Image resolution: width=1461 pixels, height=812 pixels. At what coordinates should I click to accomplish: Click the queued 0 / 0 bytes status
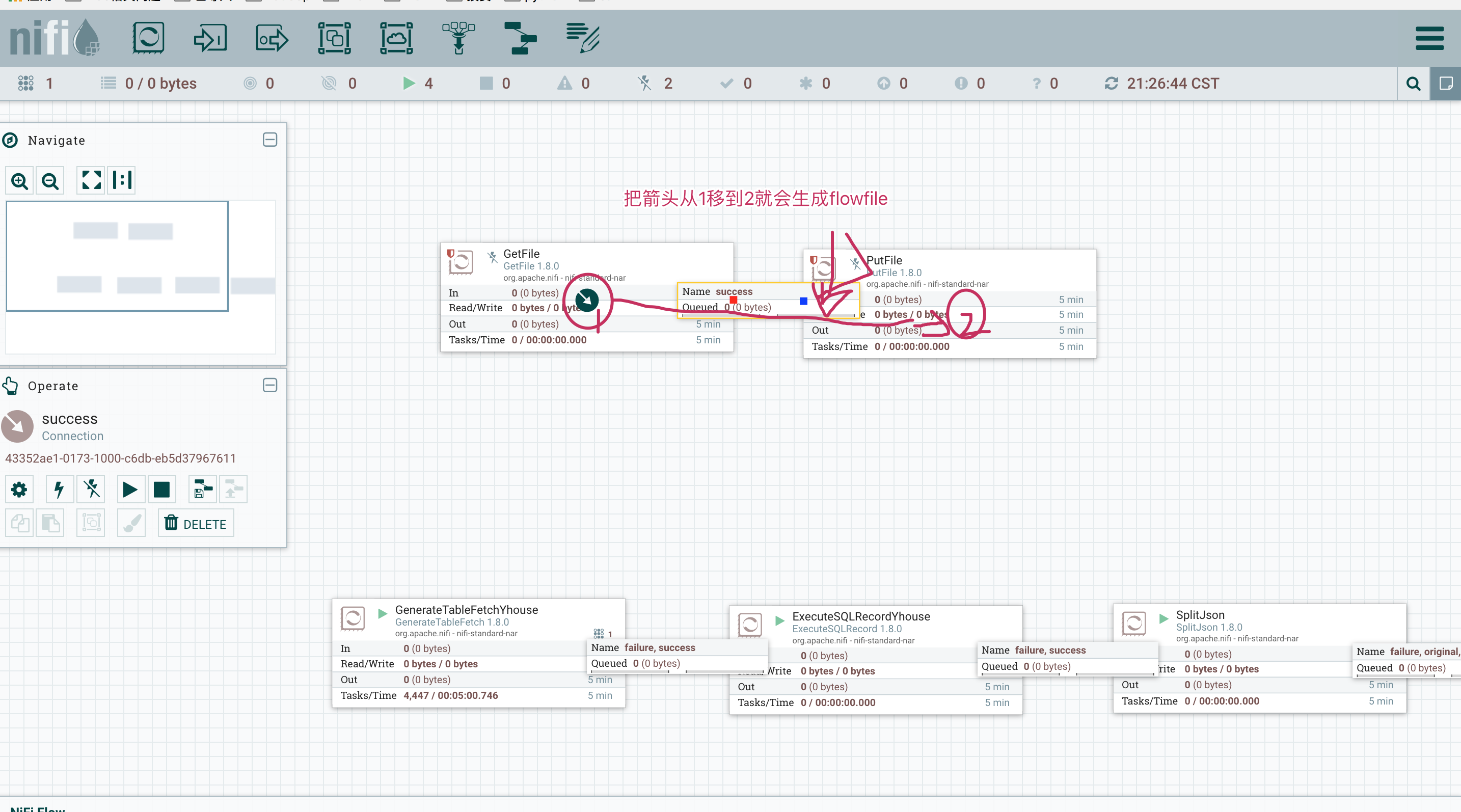pos(149,84)
